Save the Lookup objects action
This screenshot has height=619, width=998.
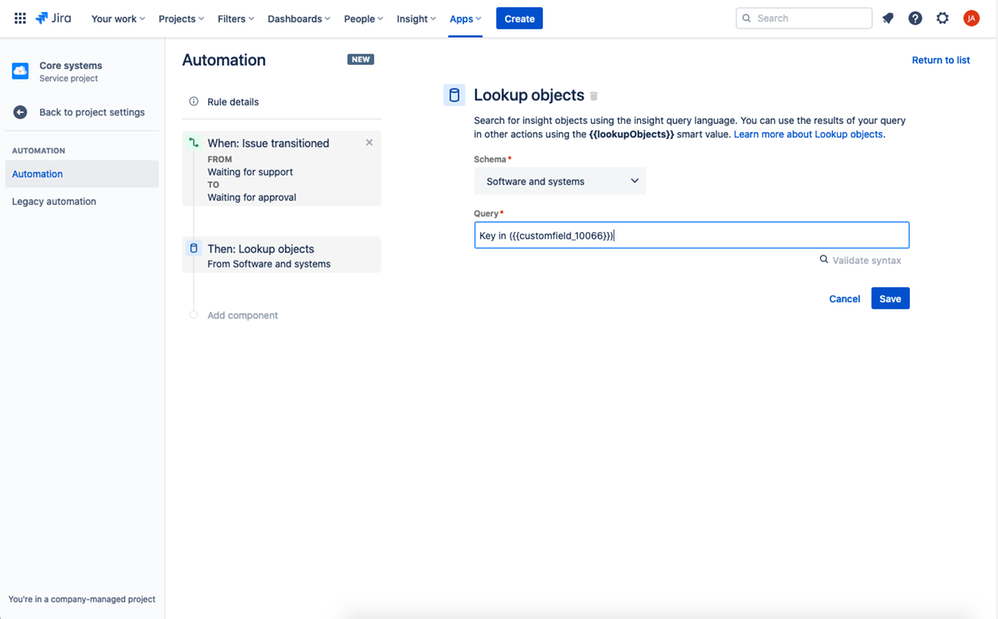point(890,298)
